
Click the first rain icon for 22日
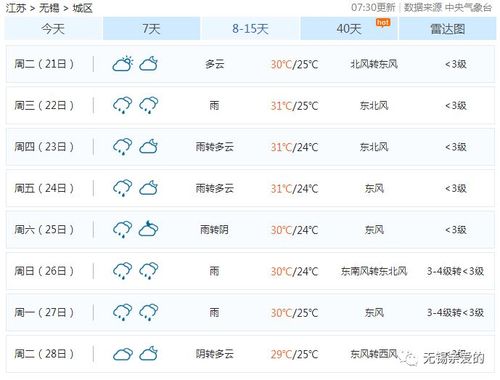123,105
